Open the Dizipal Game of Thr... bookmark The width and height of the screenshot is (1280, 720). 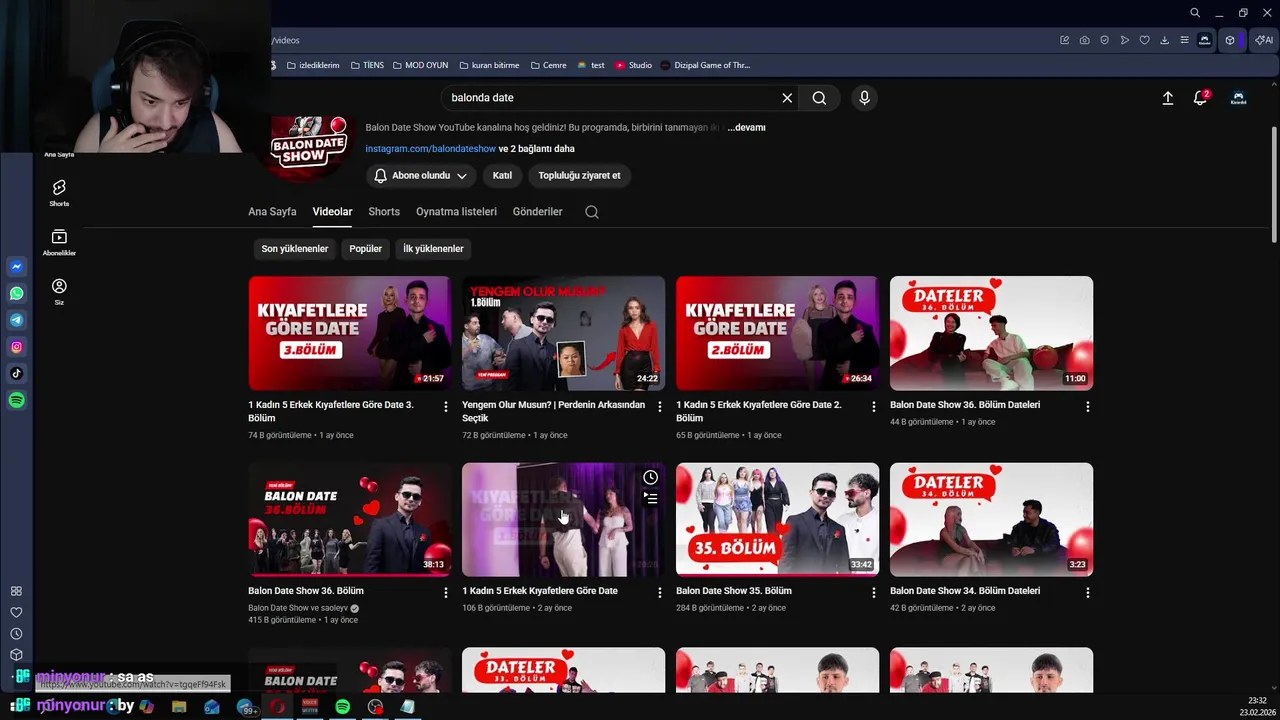click(x=705, y=65)
